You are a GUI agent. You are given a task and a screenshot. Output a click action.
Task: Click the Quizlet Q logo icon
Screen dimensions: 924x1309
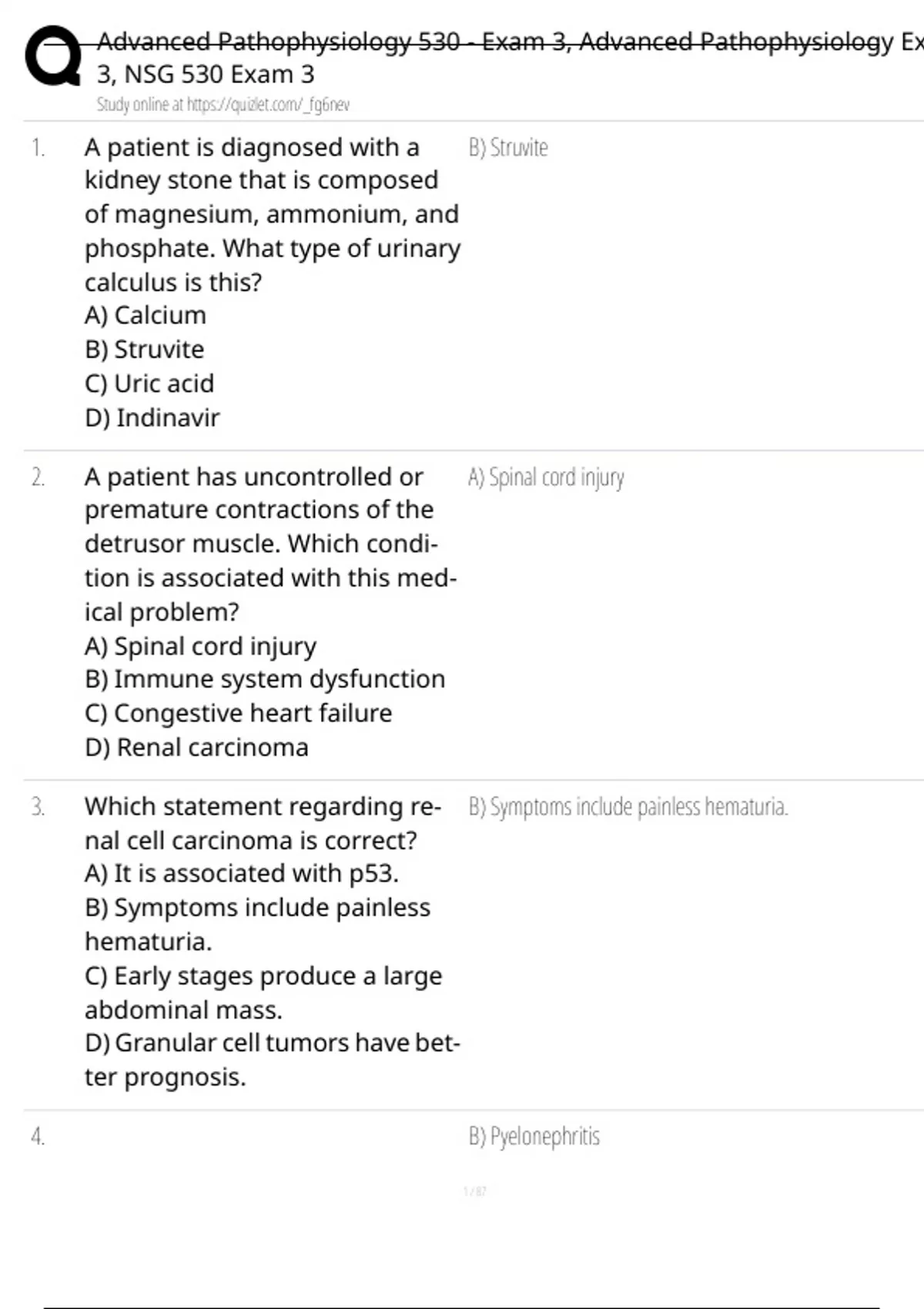(52, 57)
